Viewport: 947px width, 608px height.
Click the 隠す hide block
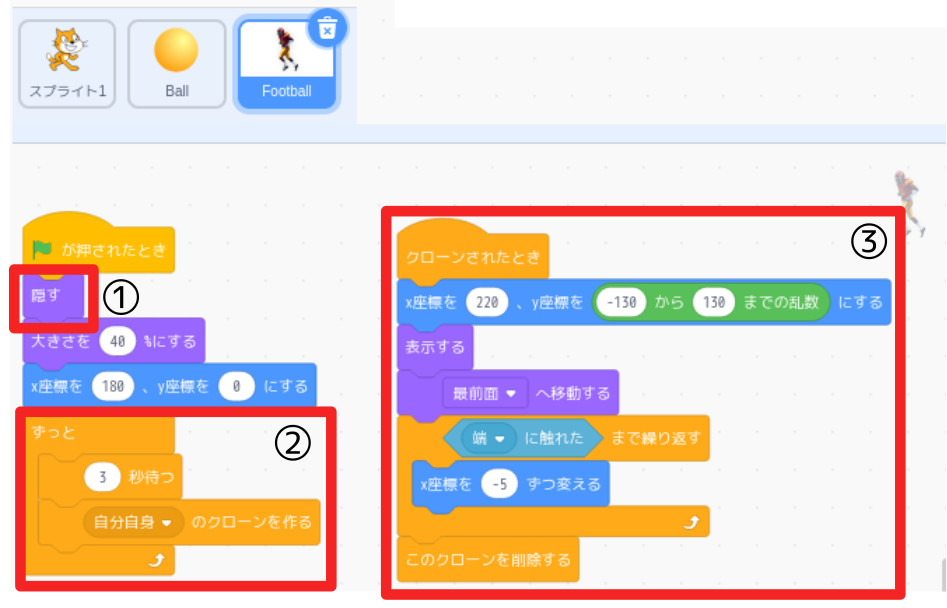point(47,296)
